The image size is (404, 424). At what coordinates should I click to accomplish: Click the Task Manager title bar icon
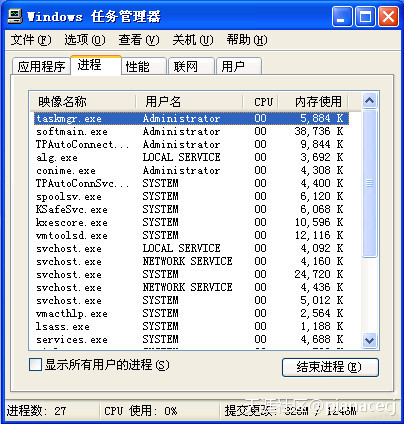click(x=15, y=16)
